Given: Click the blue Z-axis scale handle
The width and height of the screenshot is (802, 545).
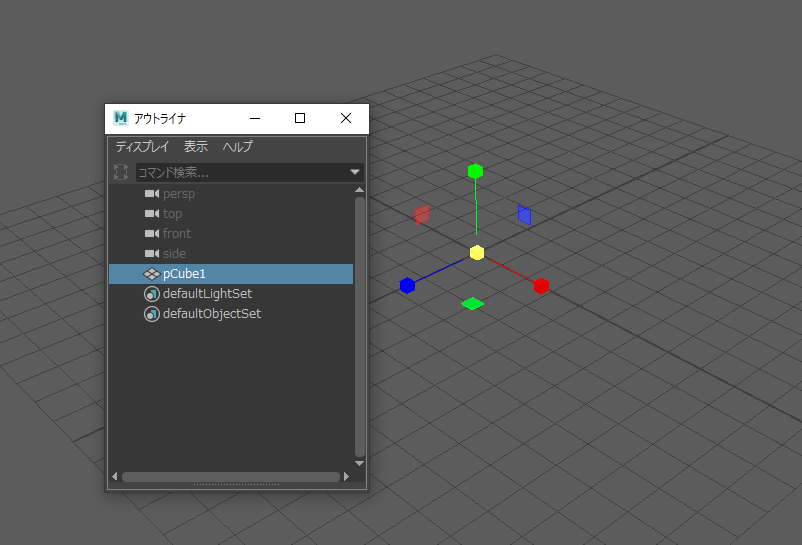Looking at the screenshot, I should 407,285.
